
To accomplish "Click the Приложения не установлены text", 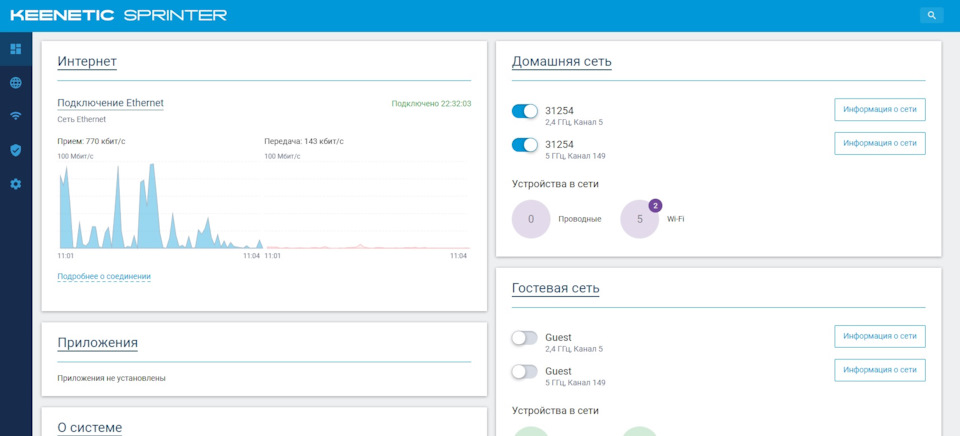I will click(111, 378).
